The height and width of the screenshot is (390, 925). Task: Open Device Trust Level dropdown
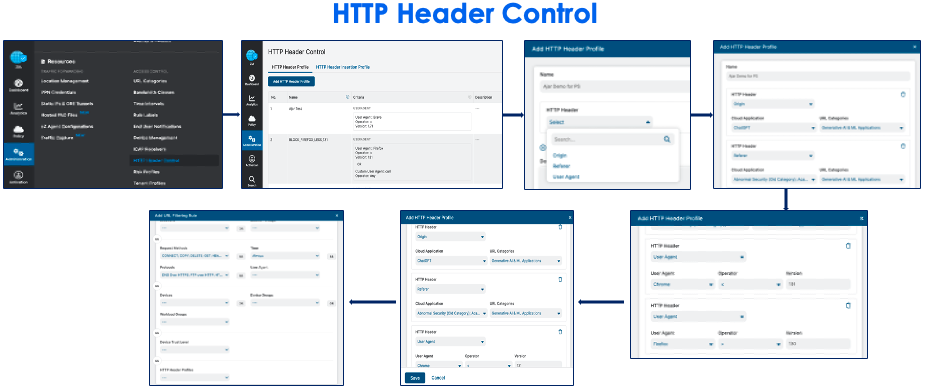(194, 350)
